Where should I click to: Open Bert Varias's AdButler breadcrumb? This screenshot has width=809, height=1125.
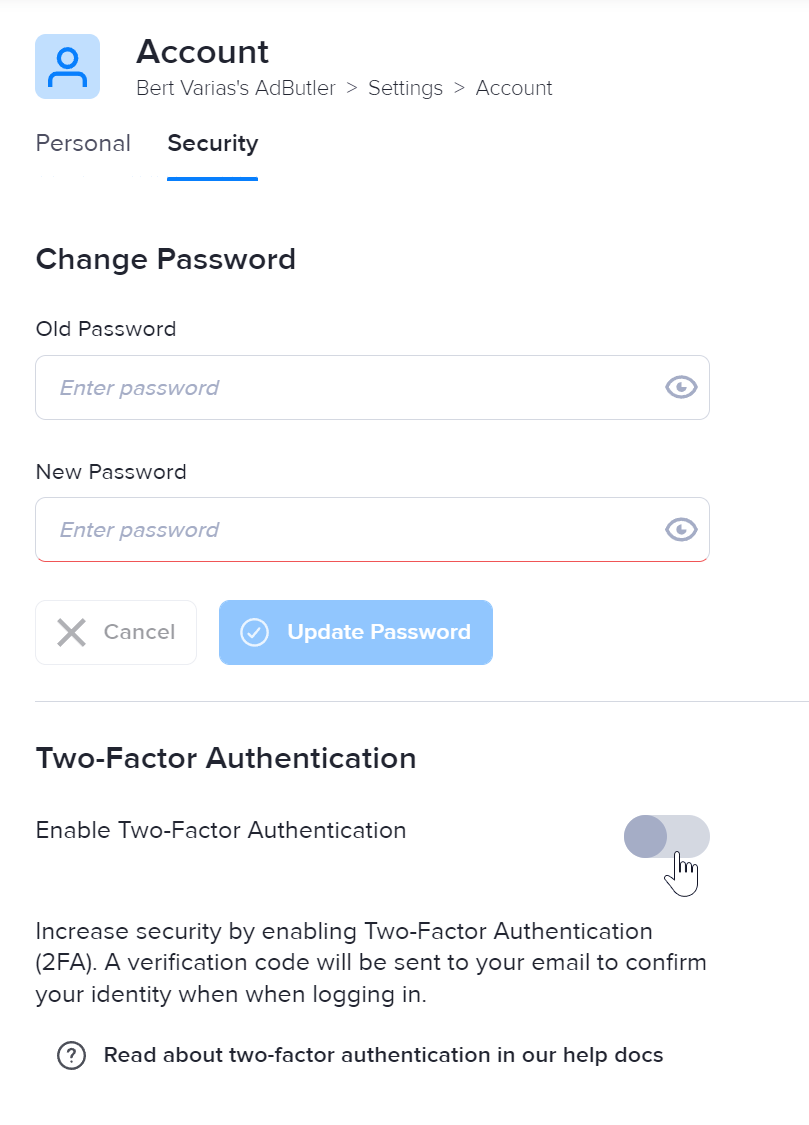click(x=235, y=88)
